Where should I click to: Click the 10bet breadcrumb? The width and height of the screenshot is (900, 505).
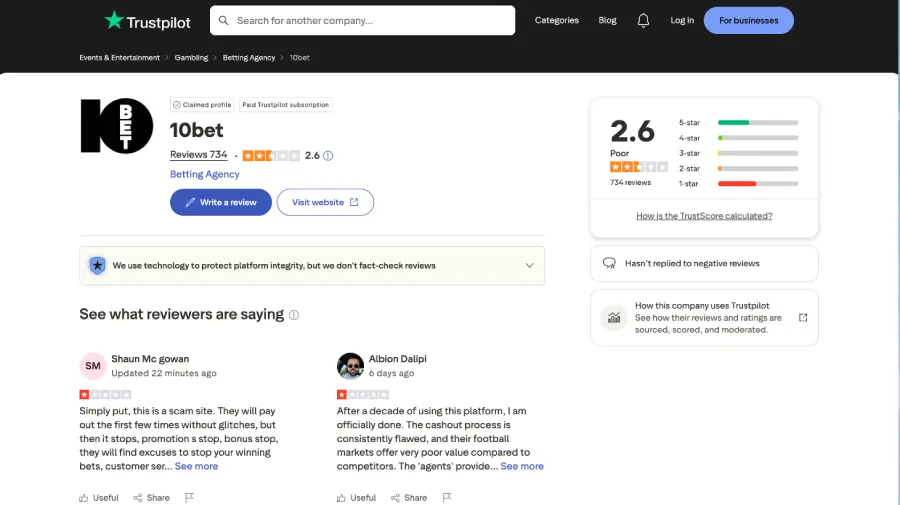tap(300, 57)
